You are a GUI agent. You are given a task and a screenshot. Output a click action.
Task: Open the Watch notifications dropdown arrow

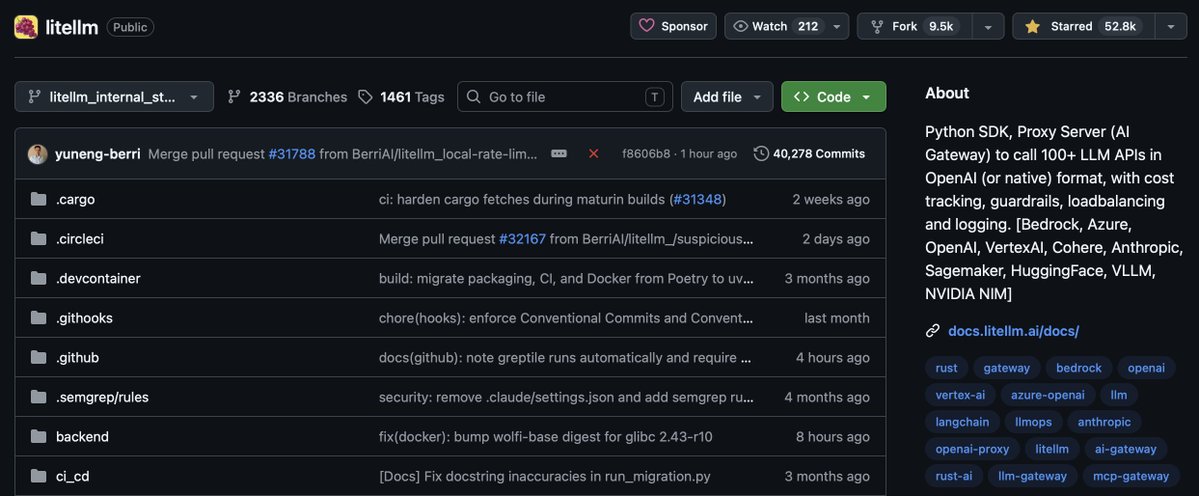(x=837, y=26)
